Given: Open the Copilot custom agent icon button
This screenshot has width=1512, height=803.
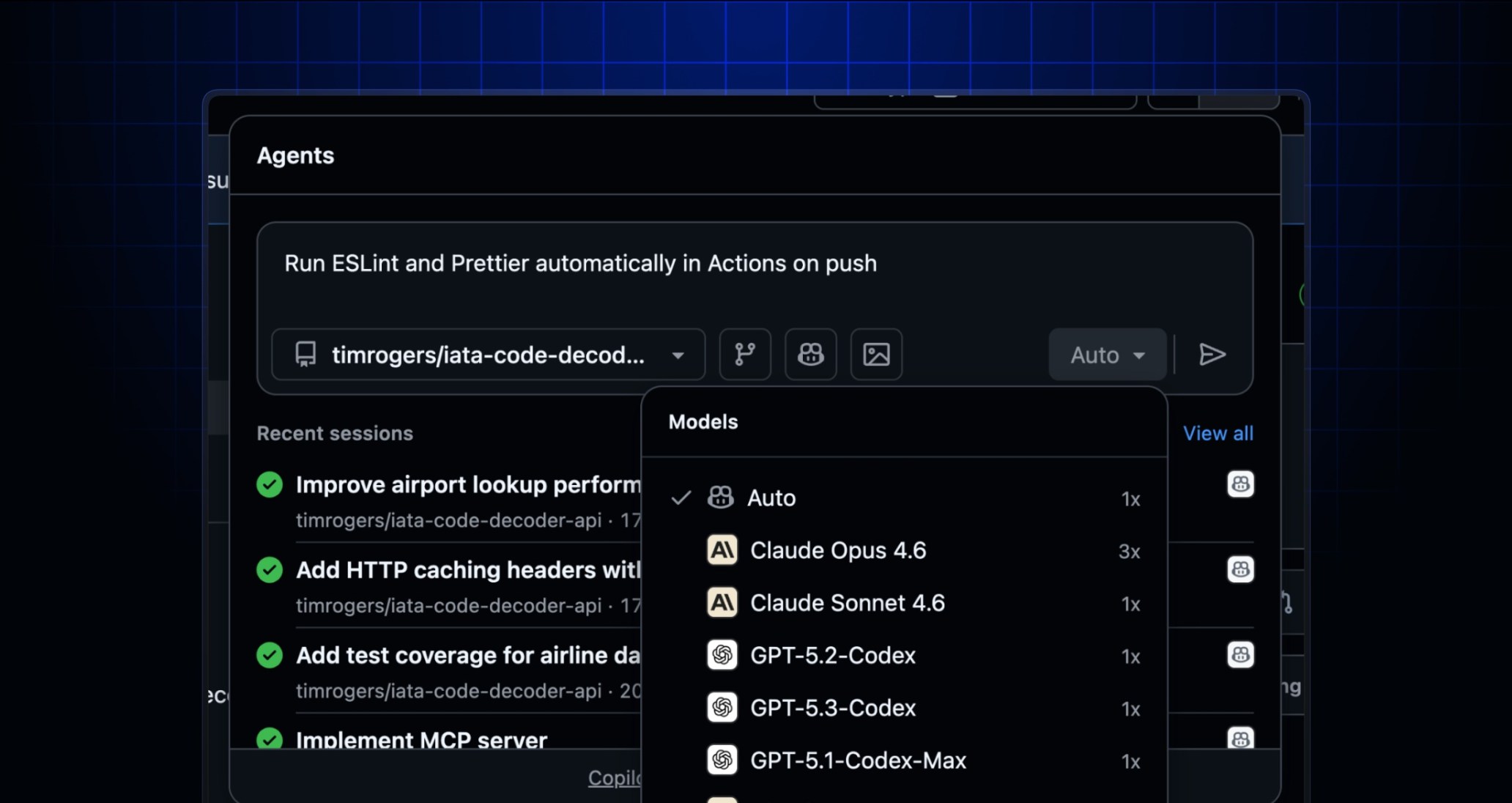Looking at the screenshot, I should 810,355.
